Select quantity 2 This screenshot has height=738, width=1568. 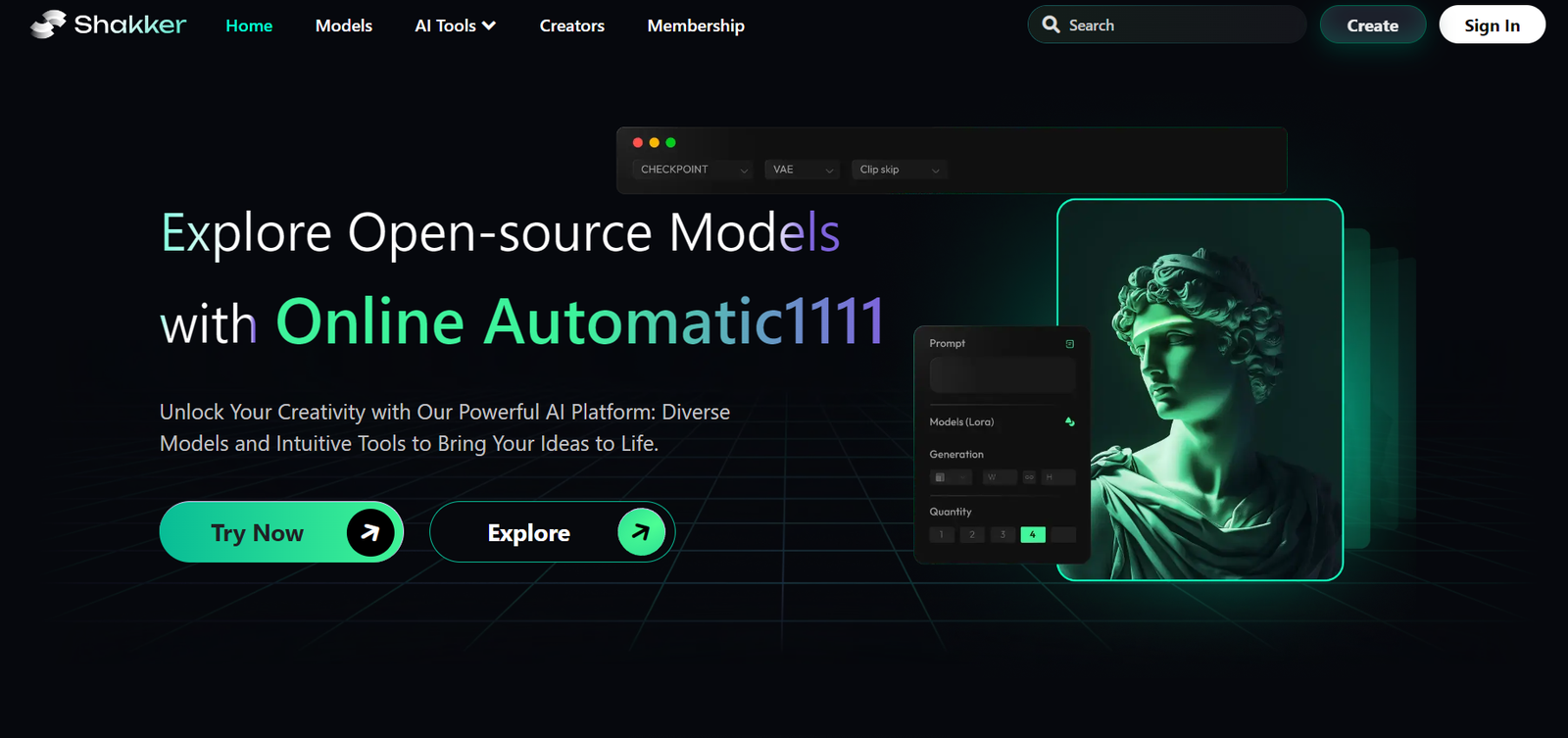coord(972,534)
